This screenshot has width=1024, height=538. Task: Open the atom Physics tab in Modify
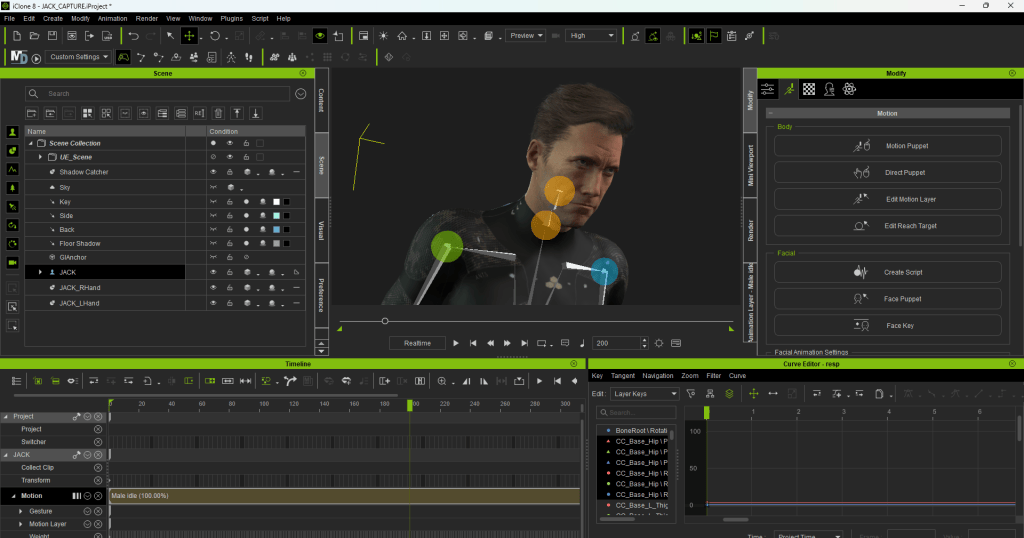pyautogui.click(x=849, y=89)
